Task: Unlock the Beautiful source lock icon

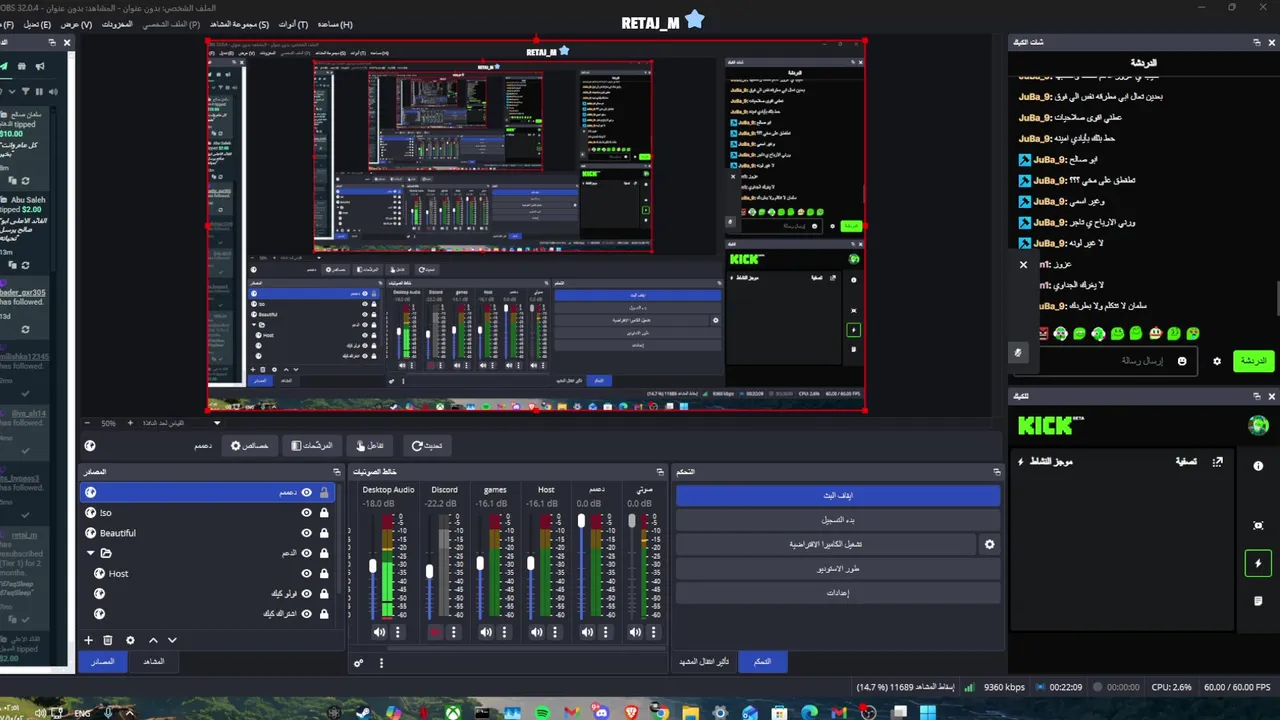Action: [324, 533]
